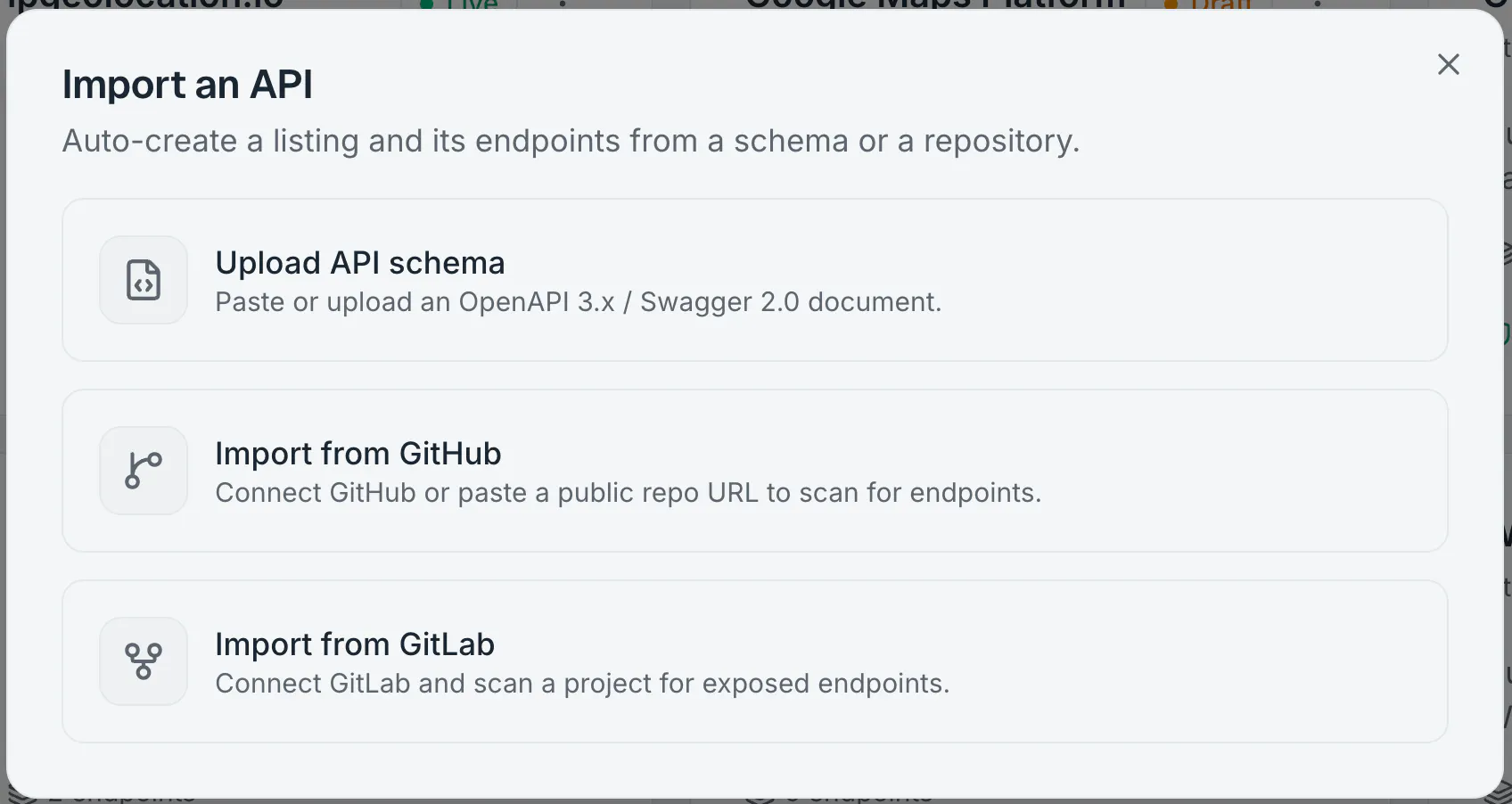
Task: Choose the Import from GitHub title
Action: pyautogui.click(x=358, y=454)
